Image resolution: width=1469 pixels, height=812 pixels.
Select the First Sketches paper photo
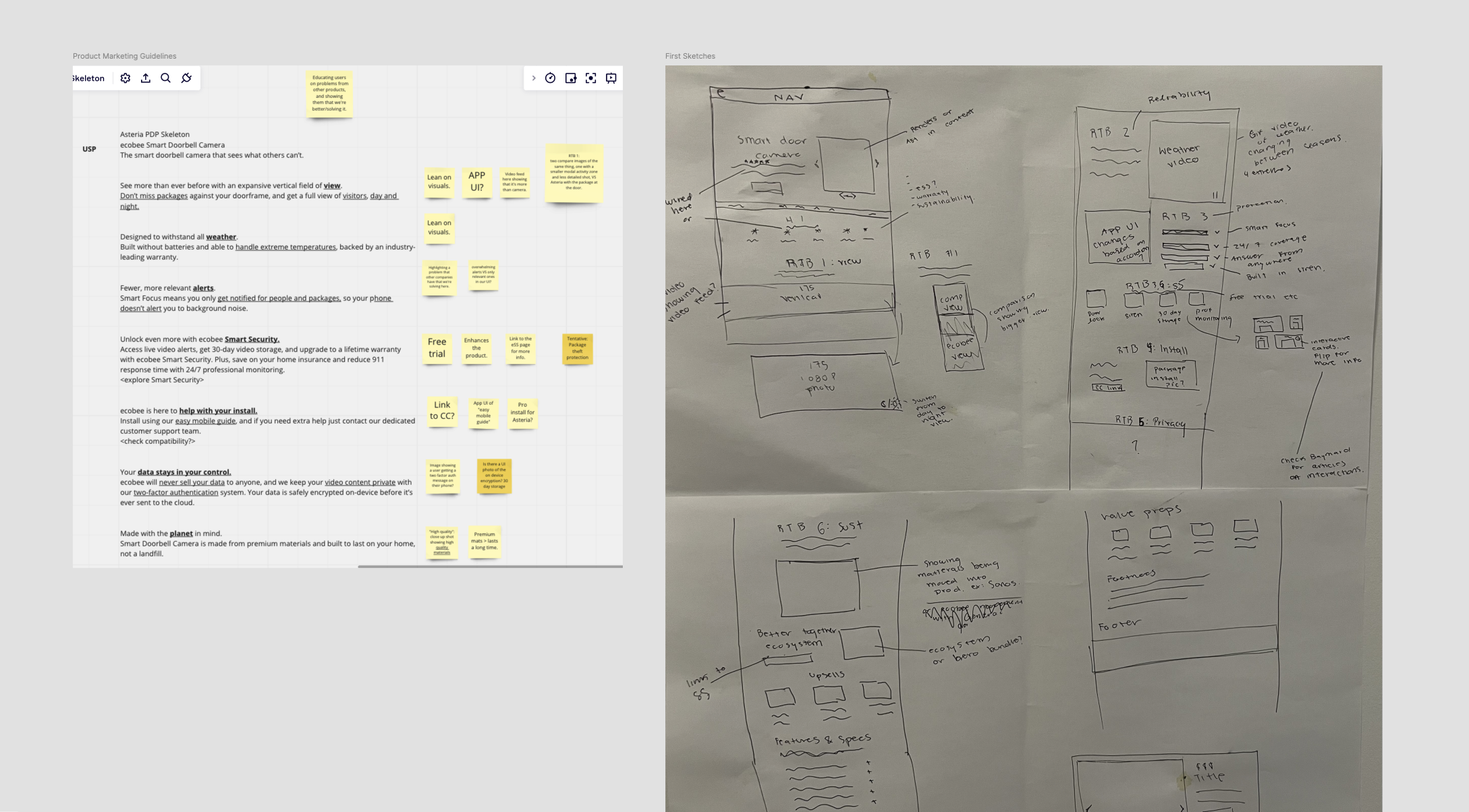pyautogui.click(x=1023, y=438)
